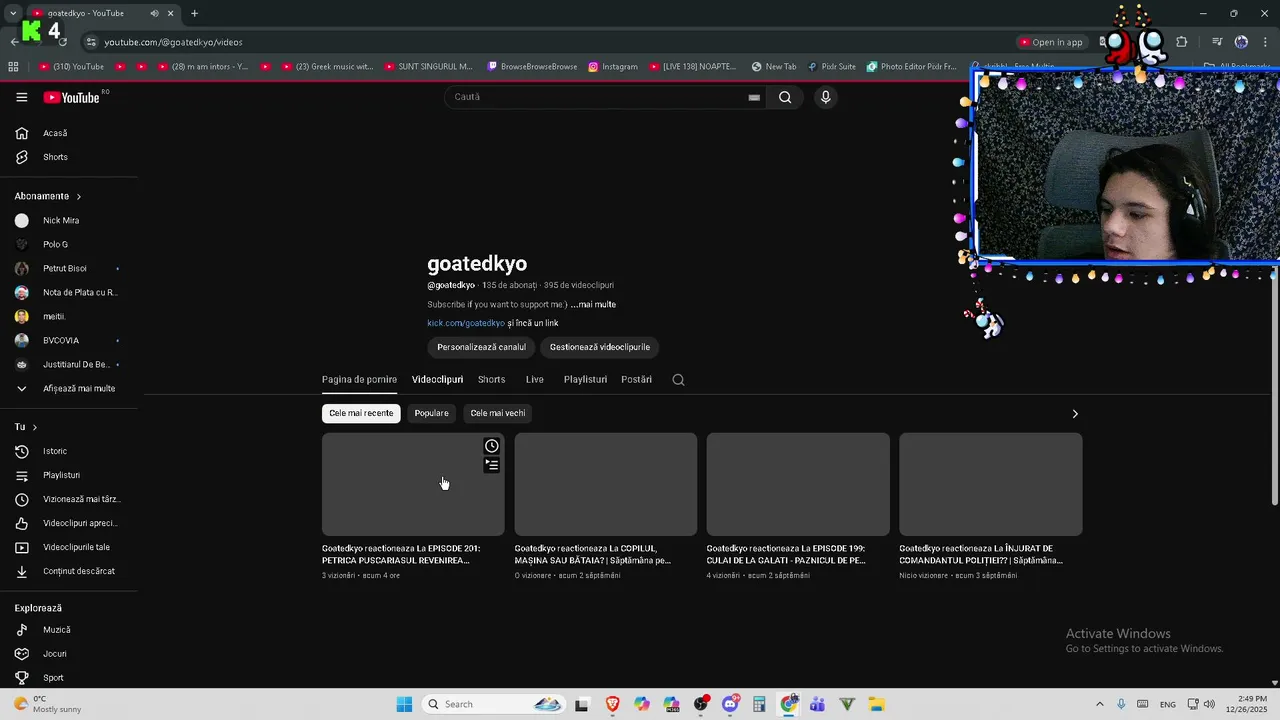The image size is (1280, 720).
Task: Show hidden system tray icons
Action: pos(1100,704)
